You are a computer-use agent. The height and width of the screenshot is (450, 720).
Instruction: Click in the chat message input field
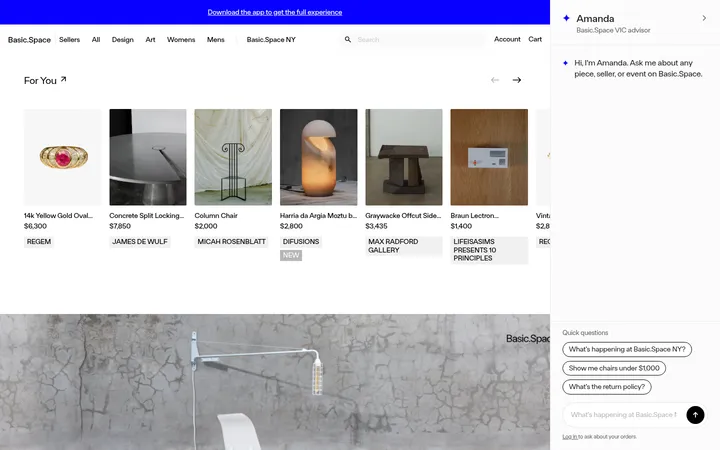tap(624, 415)
